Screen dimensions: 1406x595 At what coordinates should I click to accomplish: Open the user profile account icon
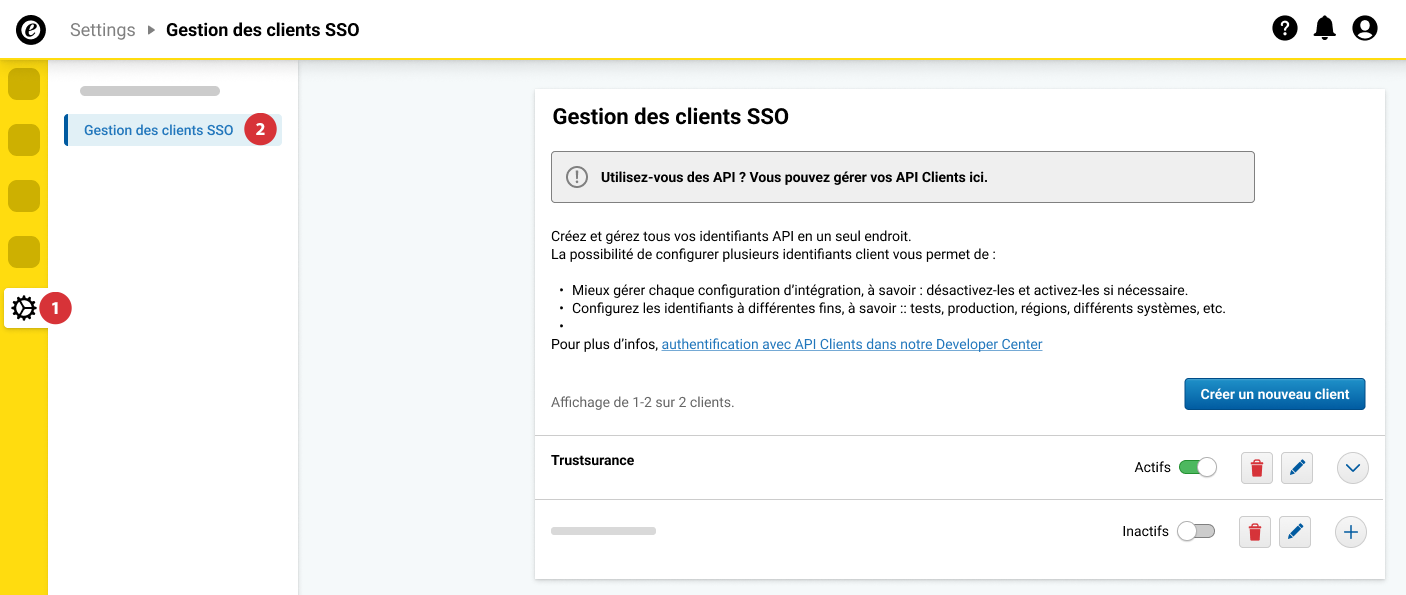coord(1364,29)
